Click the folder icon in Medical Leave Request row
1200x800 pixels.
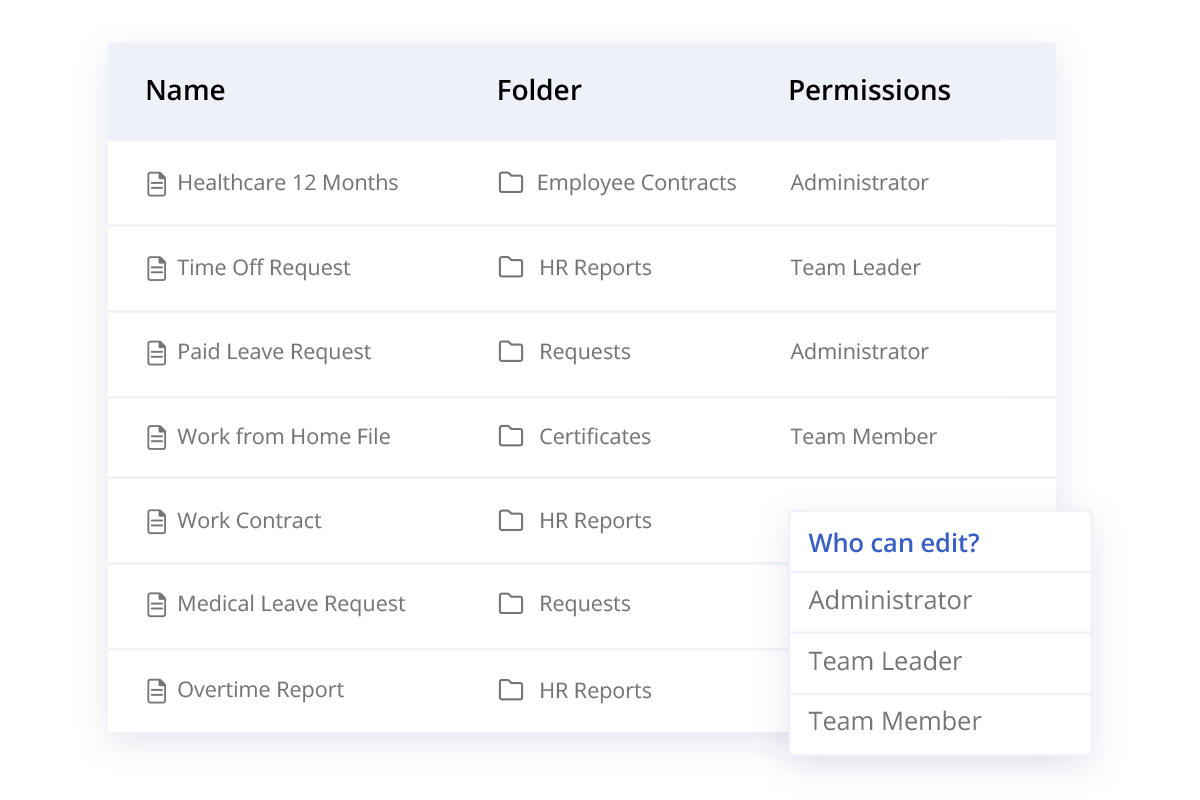[511, 604]
